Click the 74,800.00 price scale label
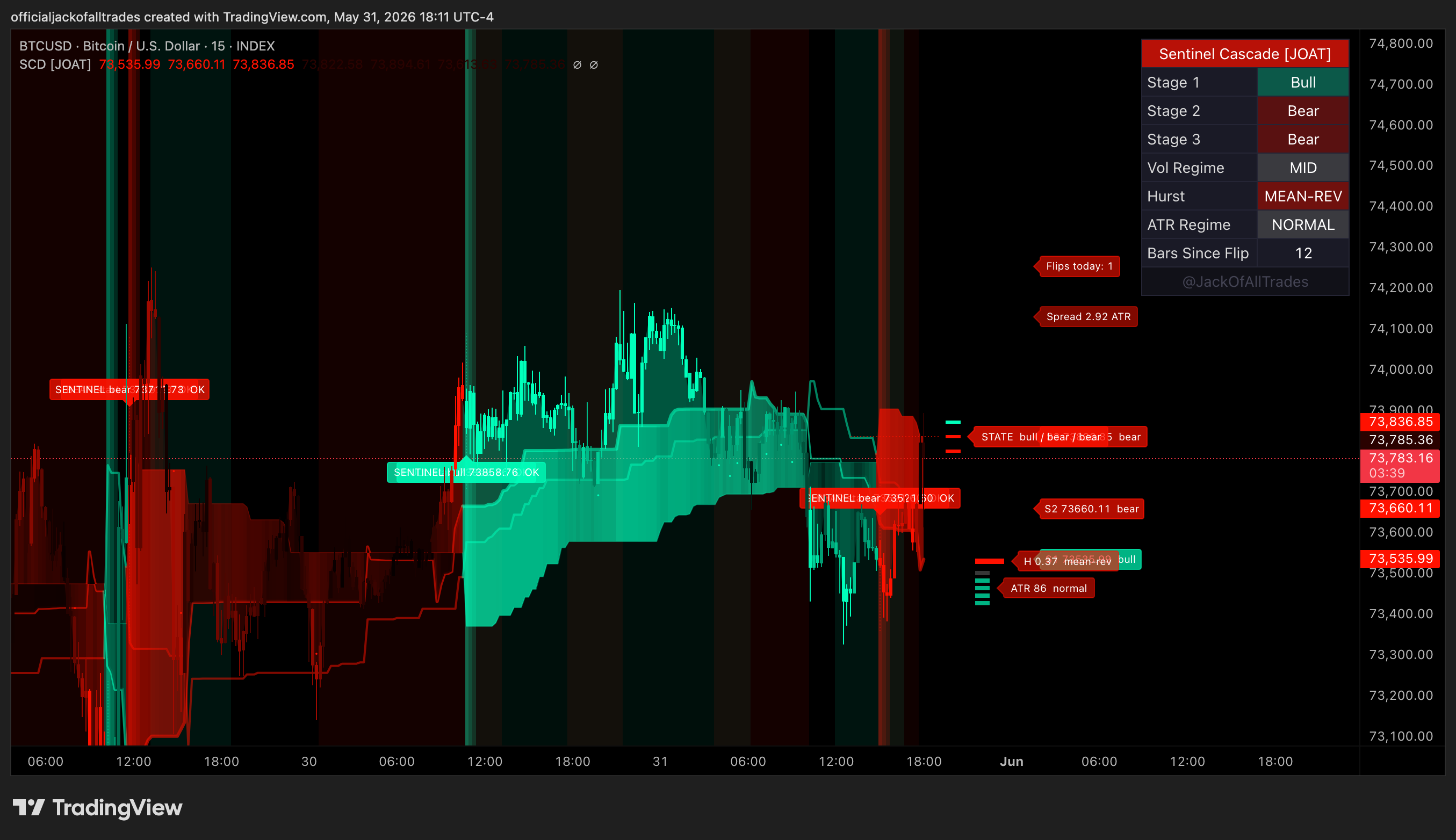This screenshot has width=1456, height=840. pyautogui.click(x=1401, y=44)
